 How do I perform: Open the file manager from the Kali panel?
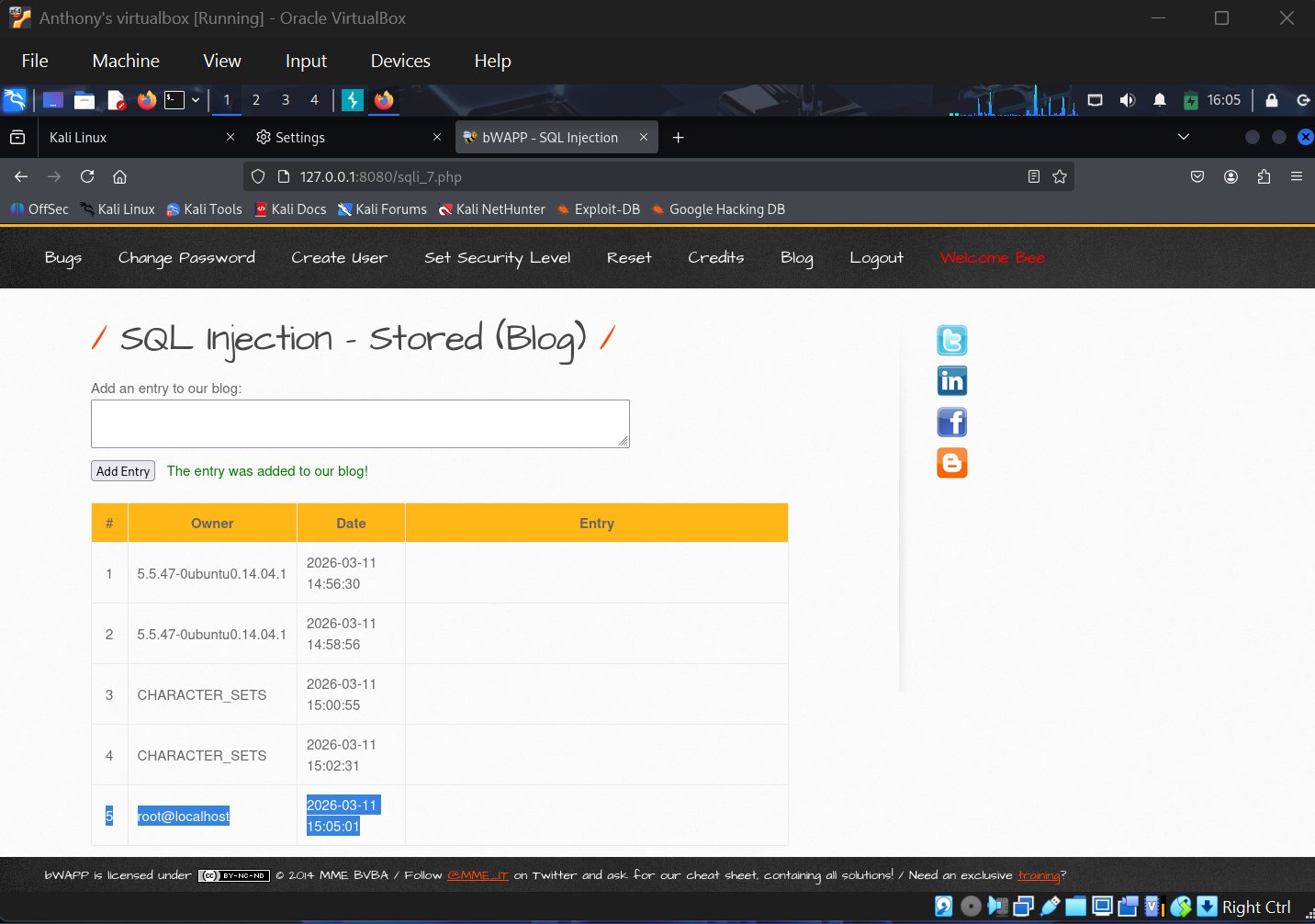[x=84, y=100]
